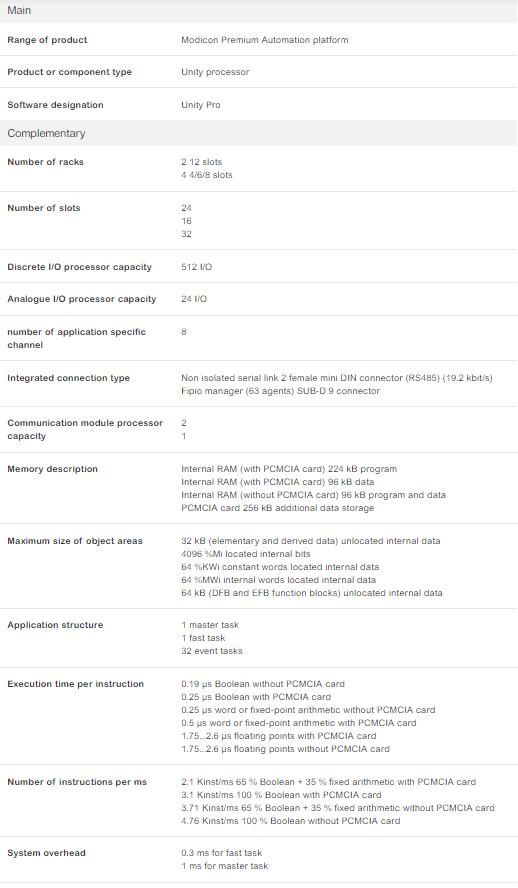
Task: Select the Software designation label
Action: tap(55, 105)
